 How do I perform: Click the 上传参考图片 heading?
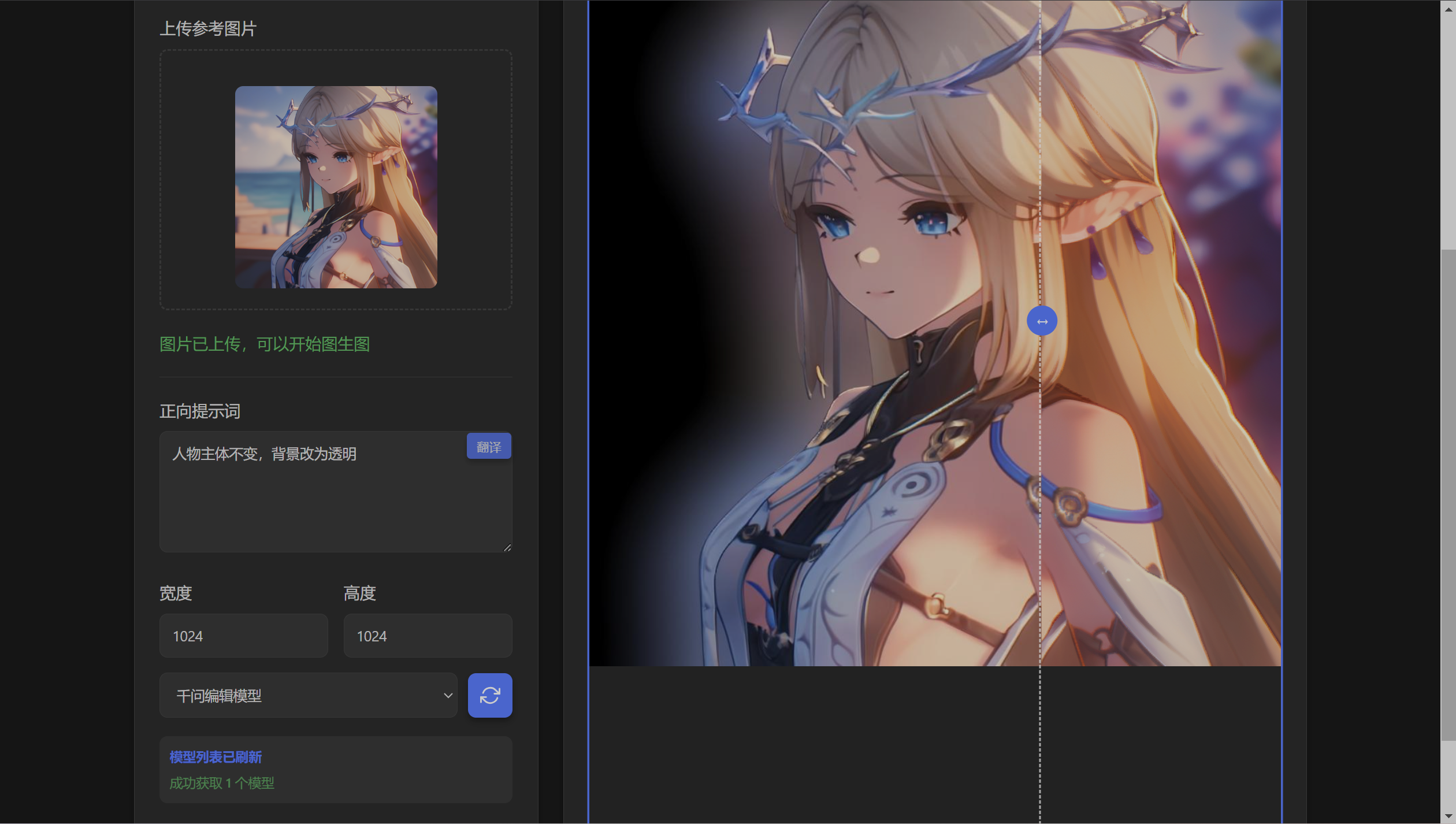[x=207, y=28]
